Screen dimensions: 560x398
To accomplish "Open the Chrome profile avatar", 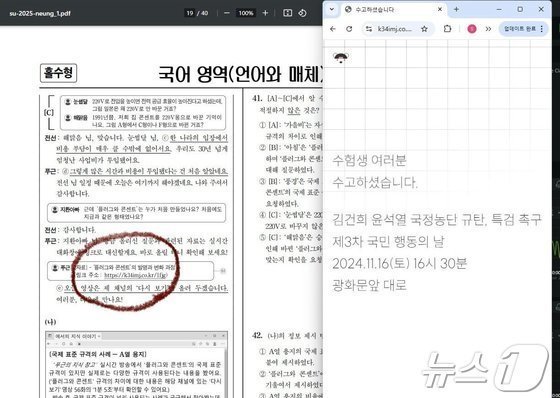I will [472, 29].
